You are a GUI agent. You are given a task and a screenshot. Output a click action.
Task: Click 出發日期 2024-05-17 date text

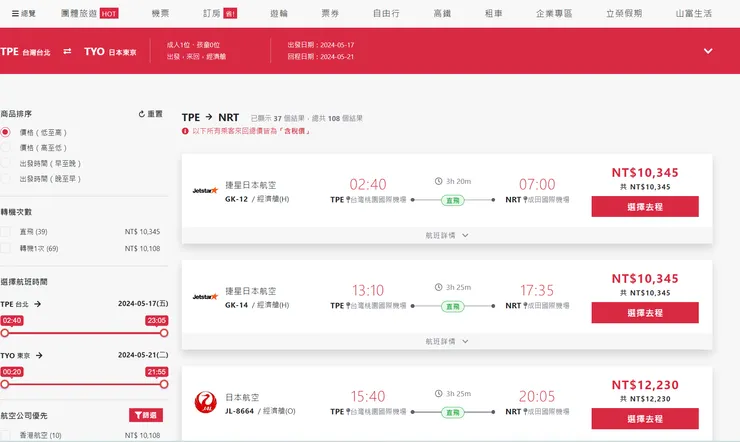[320, 45]
